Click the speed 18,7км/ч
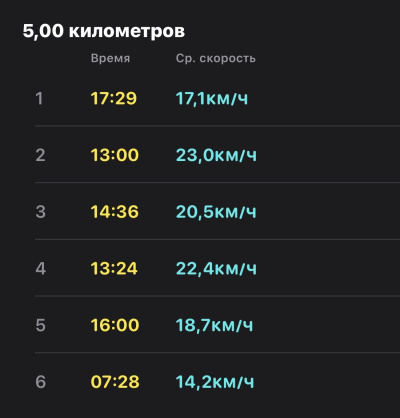Viewport: 400px width, 418px height. 214,325
